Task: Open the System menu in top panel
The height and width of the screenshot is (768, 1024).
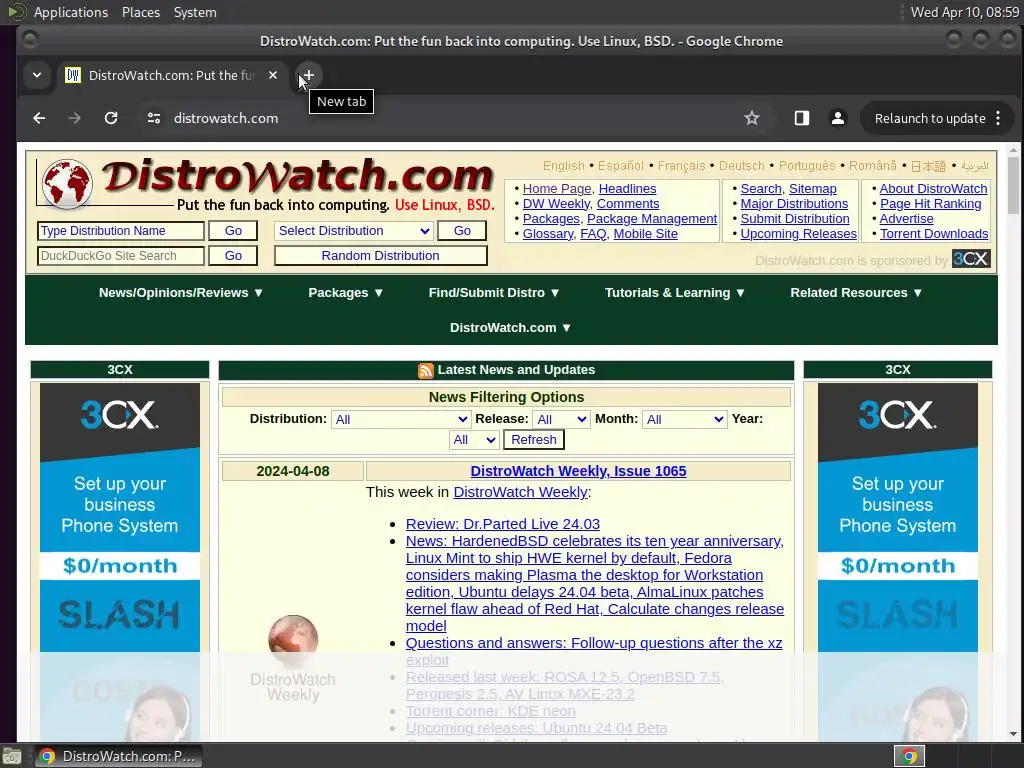Action: pyautogui.click(x=195, y=12)
